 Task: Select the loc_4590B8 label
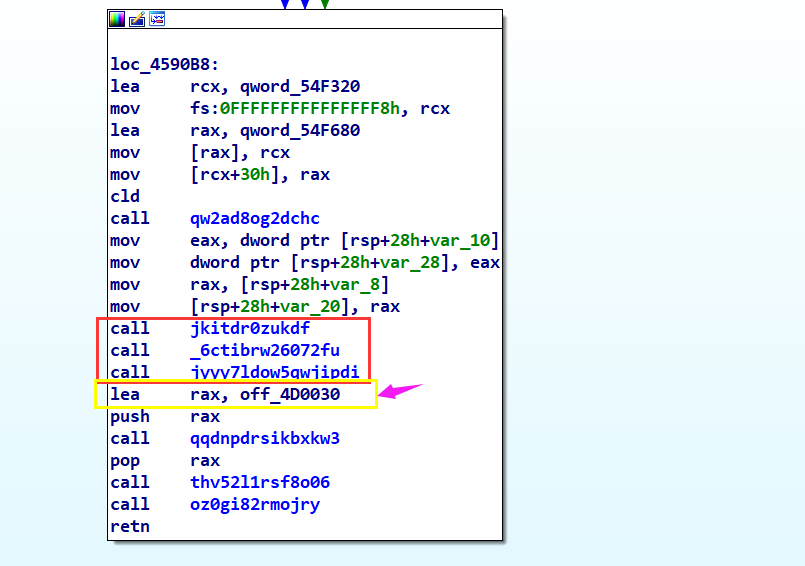[164, 65]
